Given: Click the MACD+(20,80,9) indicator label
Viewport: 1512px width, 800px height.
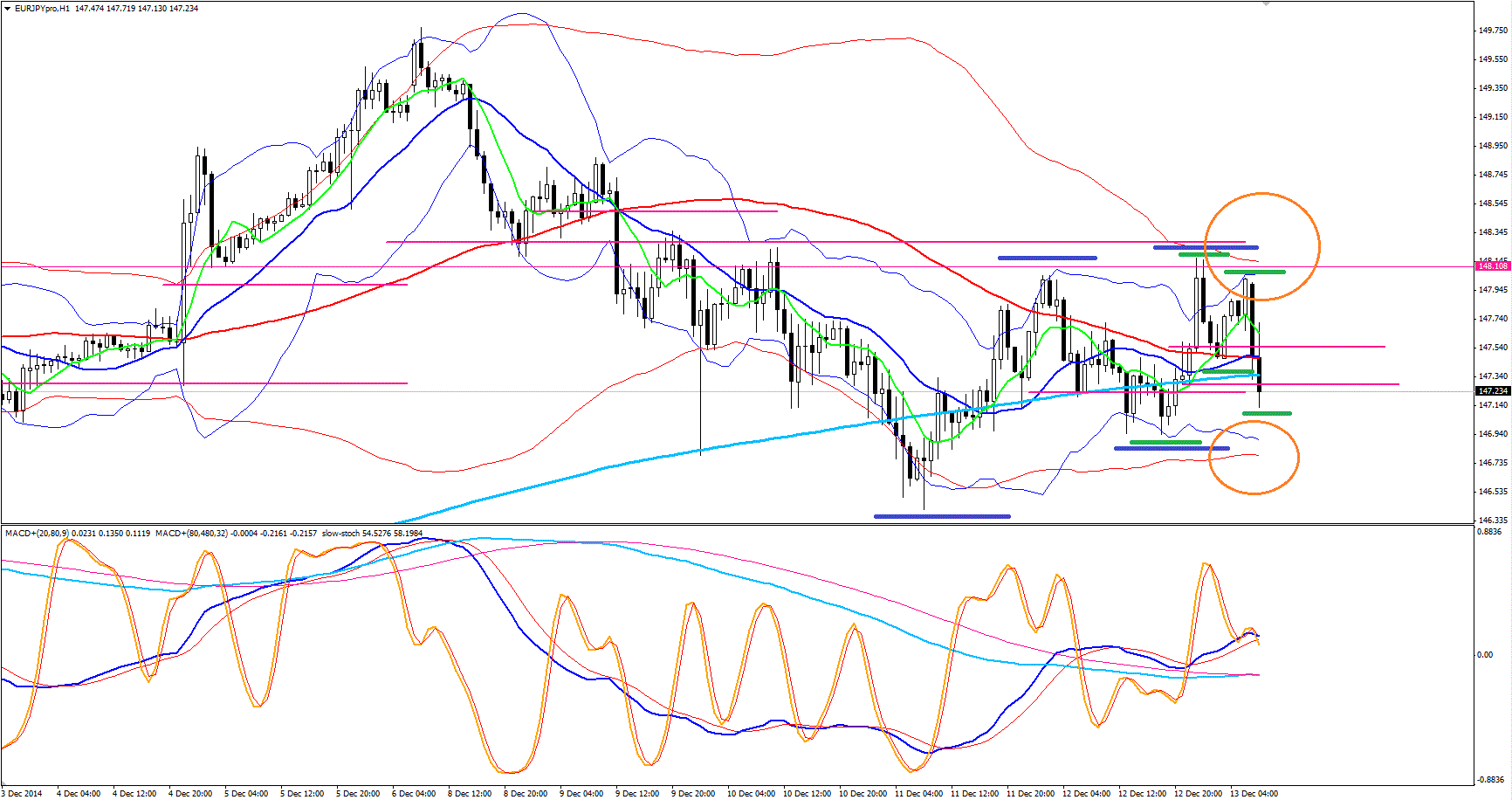Looking at the screenshot, I should (x=37, y=533).
